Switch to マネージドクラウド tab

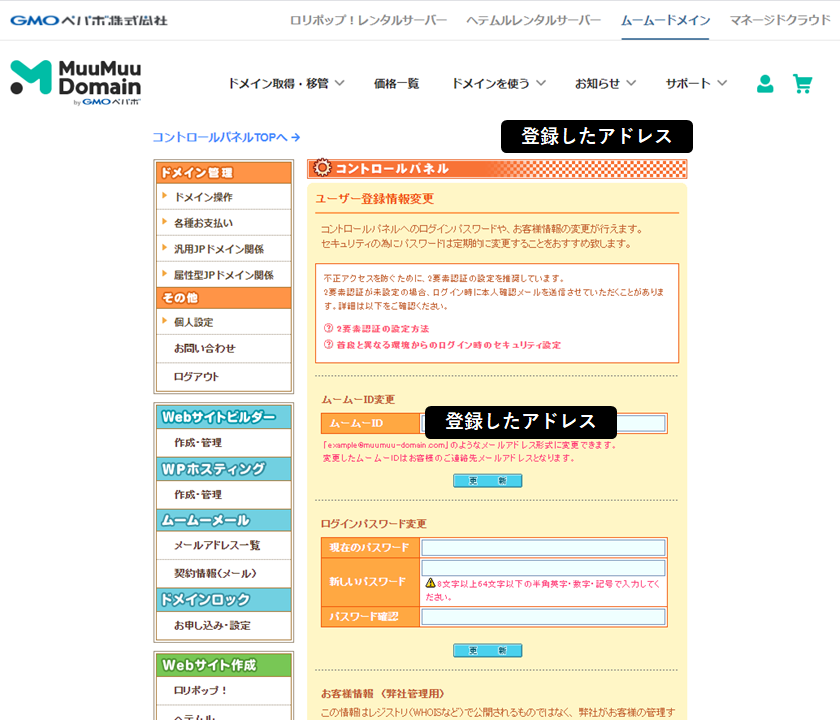780,20
